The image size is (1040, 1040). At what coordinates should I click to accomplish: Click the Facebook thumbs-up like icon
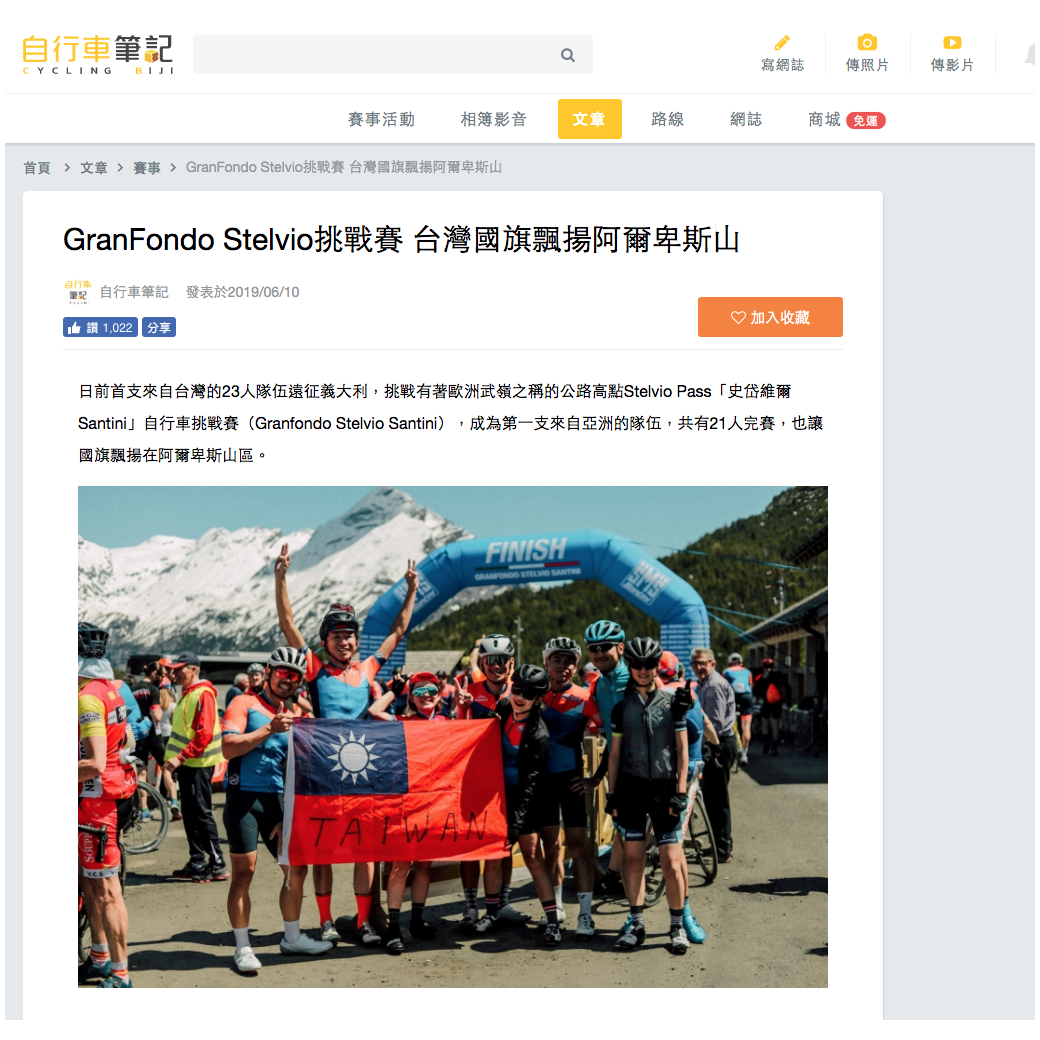click(74, 328)
